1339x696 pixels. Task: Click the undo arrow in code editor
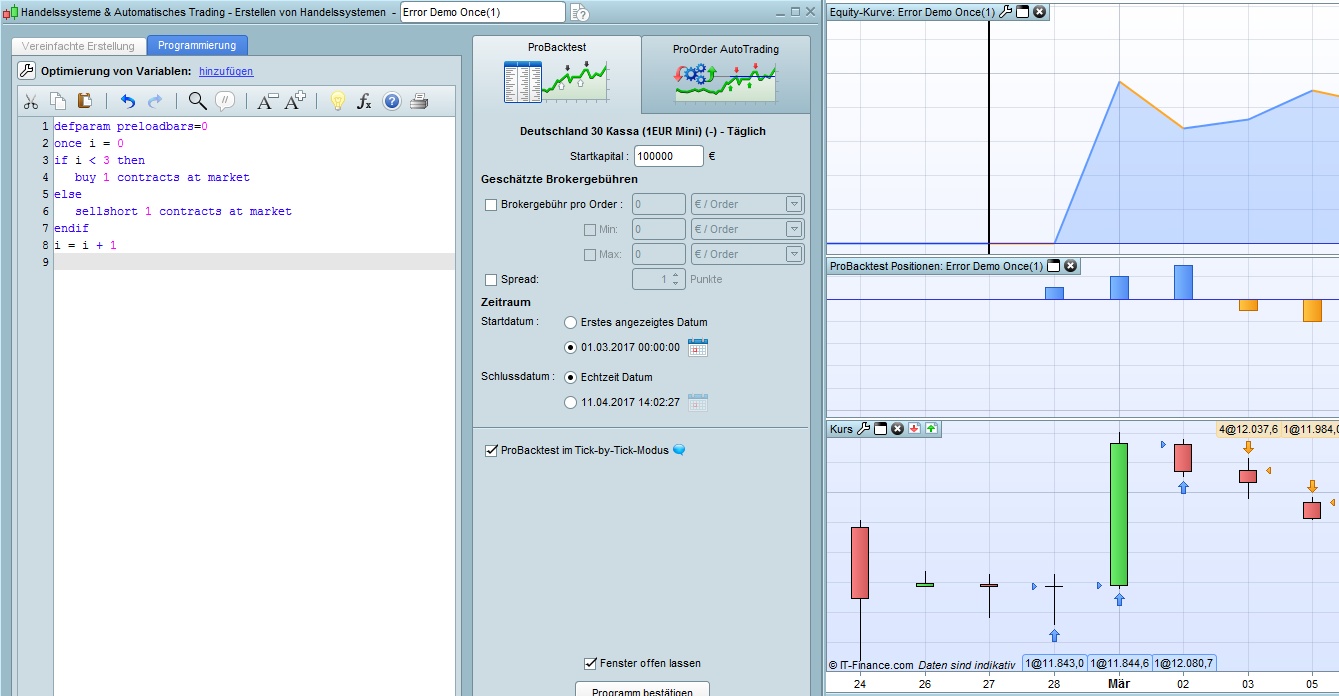click(x=127, y=101)
